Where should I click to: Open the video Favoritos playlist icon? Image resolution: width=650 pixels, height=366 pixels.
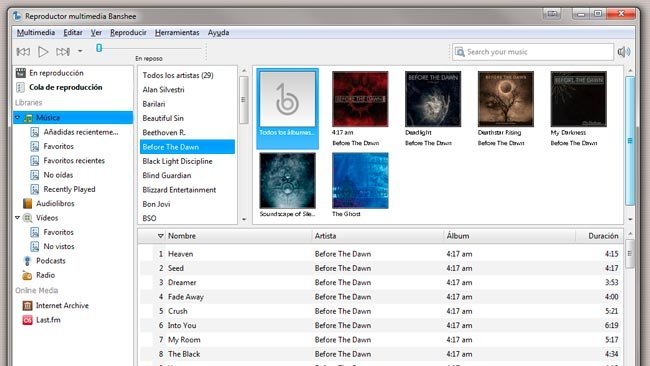coord(35,232)
